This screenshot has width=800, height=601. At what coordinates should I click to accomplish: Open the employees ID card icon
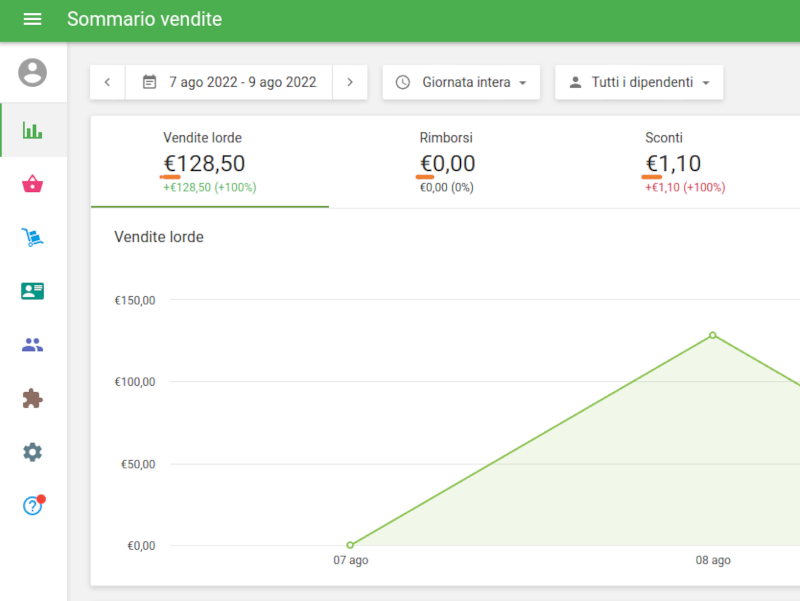click(x=33, y=291)
